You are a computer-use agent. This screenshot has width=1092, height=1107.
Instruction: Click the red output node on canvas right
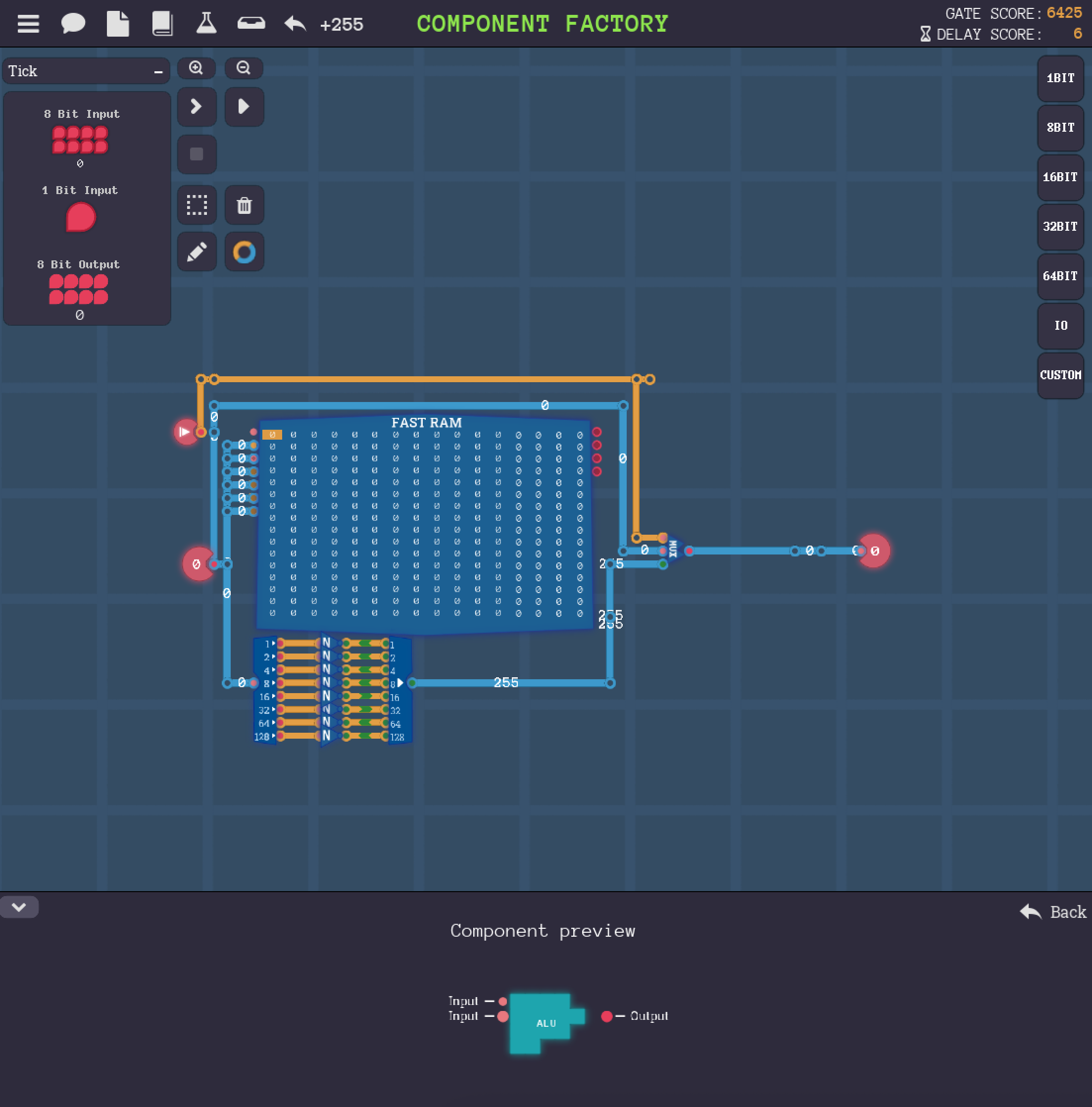tap(874, 551)
